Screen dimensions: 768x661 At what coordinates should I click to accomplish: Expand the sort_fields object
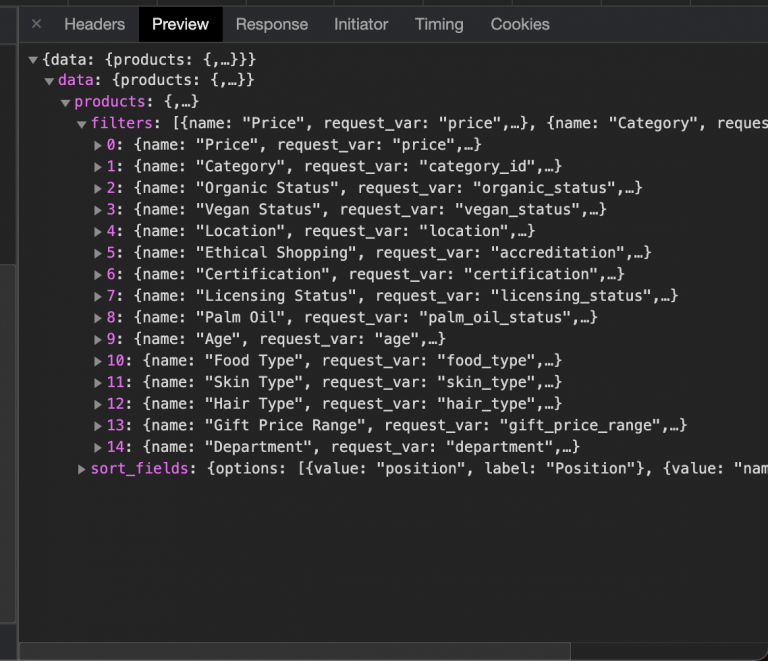[82, 468]
